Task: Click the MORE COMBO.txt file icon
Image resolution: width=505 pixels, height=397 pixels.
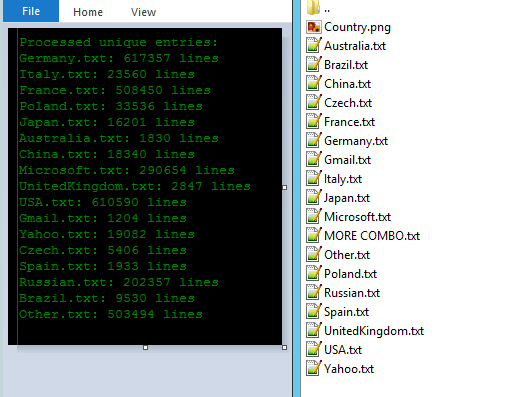Action: 313,236
